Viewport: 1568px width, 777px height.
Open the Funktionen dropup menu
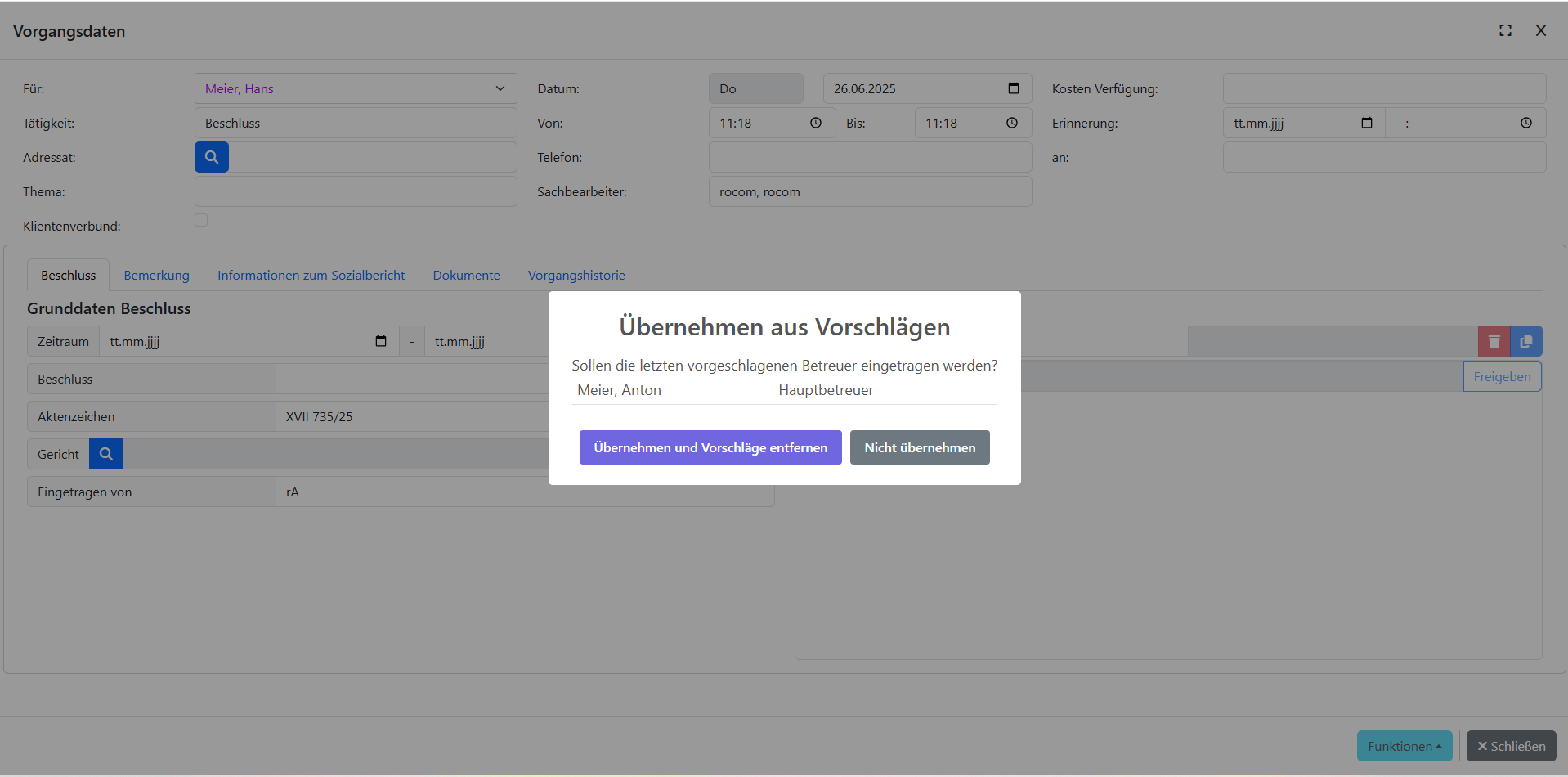[1404, 746]
